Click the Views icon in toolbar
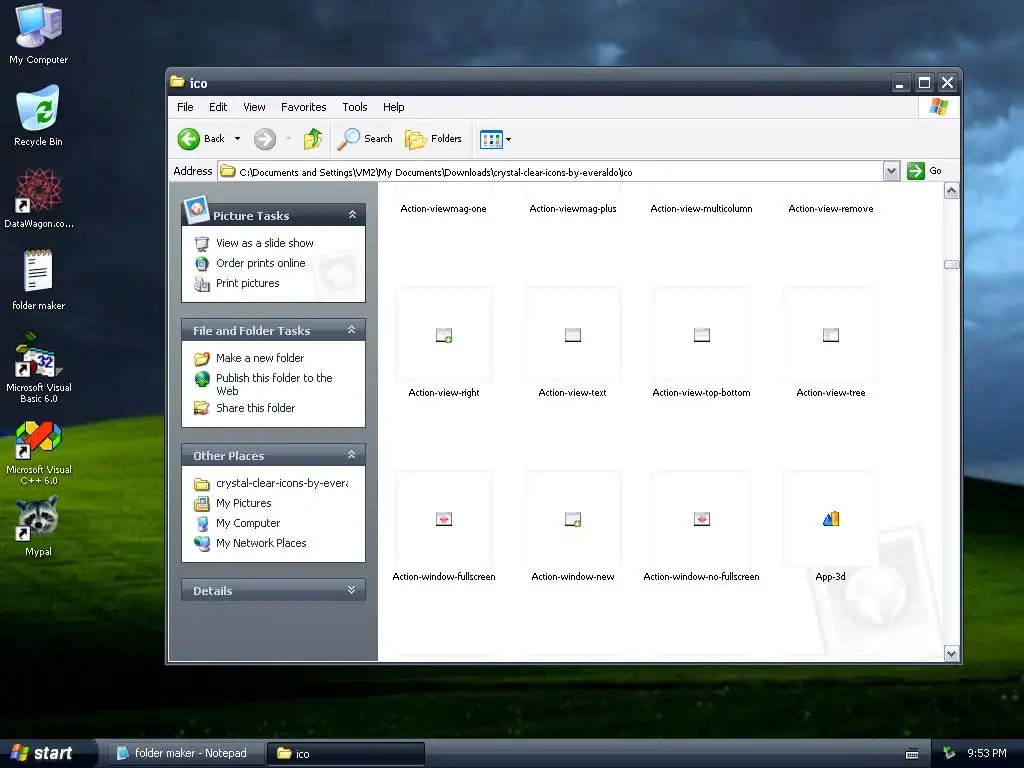 [x=491, y=139]
